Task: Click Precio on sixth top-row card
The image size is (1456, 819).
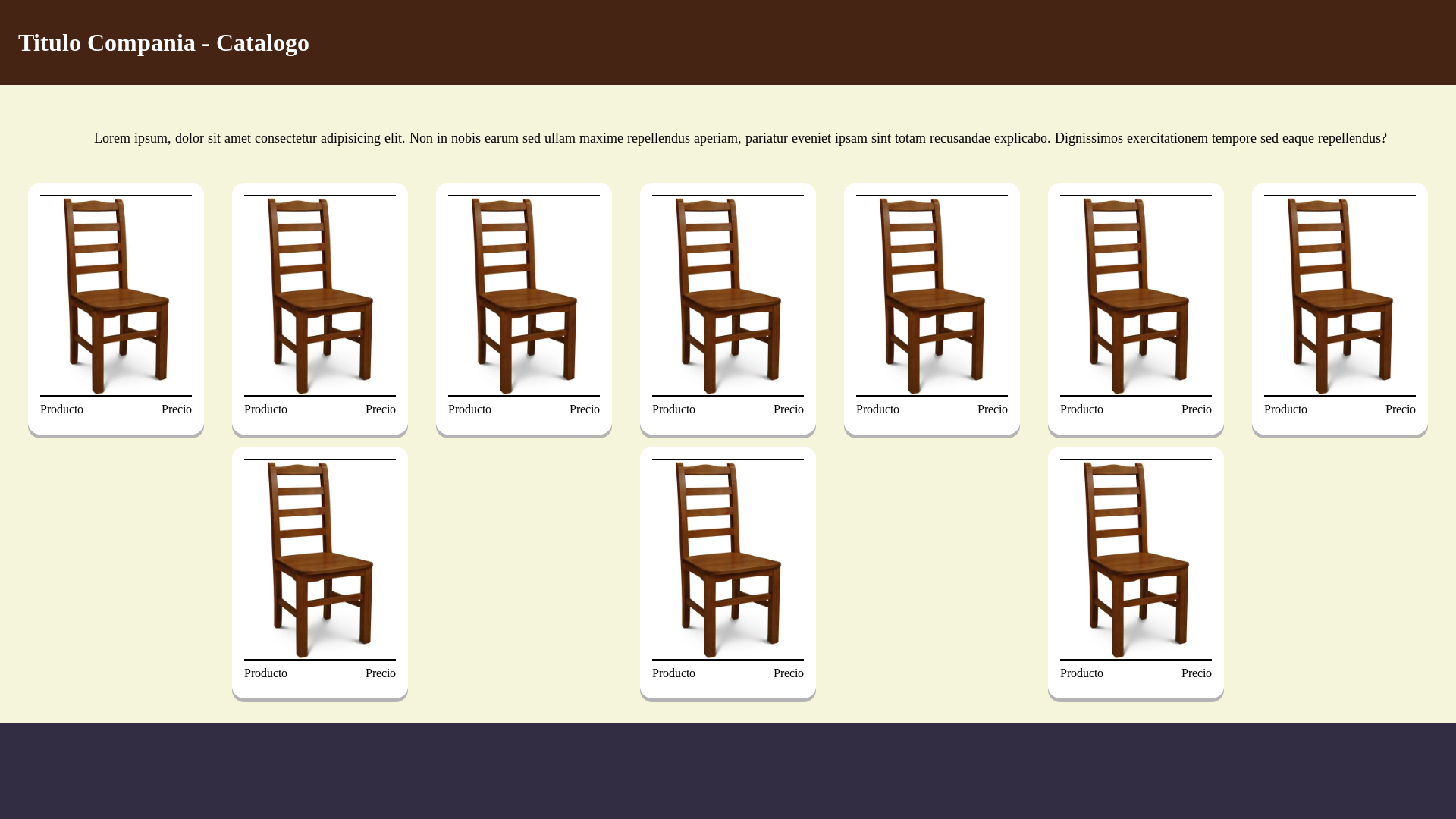Action: pyautogui.click(x=1197, y=409)
